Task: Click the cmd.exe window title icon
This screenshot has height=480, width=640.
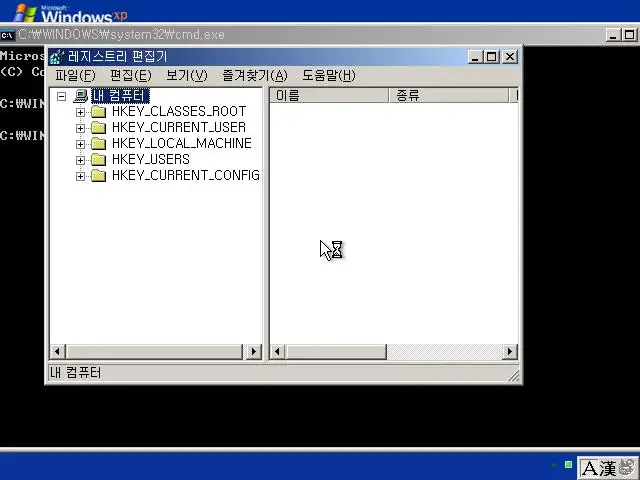Action: 7,35
